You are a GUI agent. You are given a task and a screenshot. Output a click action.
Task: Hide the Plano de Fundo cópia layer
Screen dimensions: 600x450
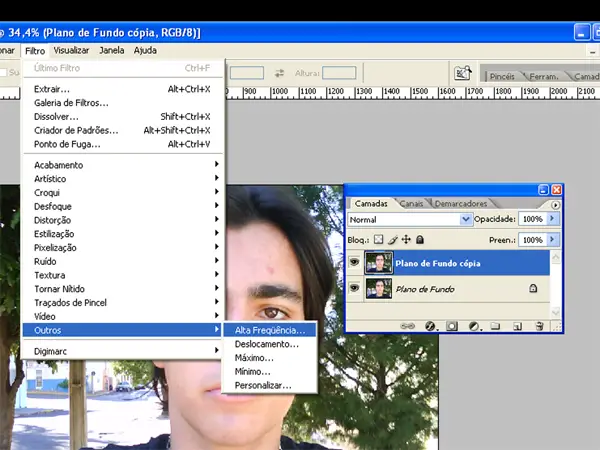[353, 263]
